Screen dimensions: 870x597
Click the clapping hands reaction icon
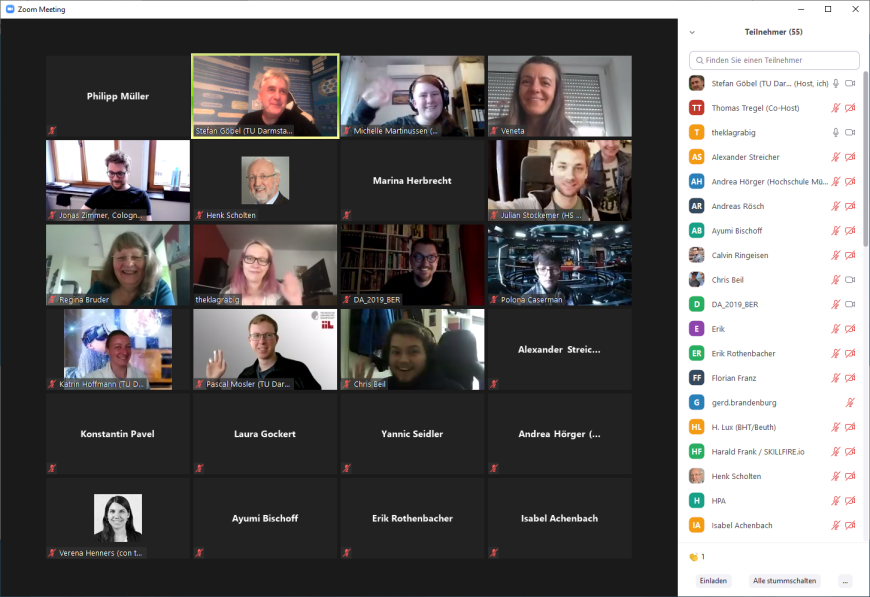(x=692, y=557)
